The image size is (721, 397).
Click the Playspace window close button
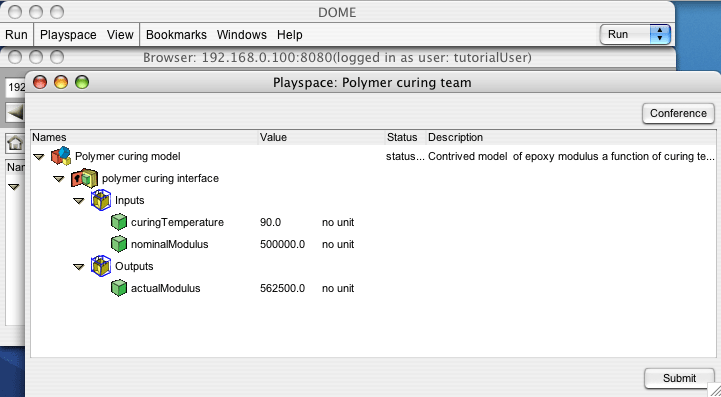[40, 82]
